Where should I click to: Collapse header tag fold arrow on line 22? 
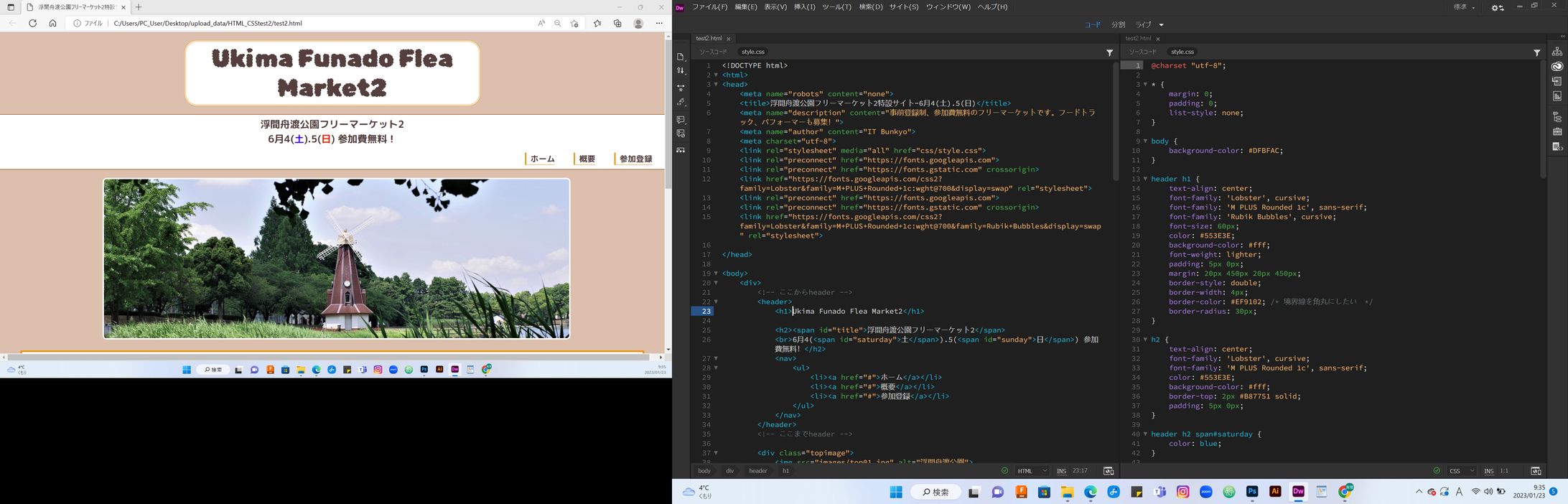[x=716, y=302]
